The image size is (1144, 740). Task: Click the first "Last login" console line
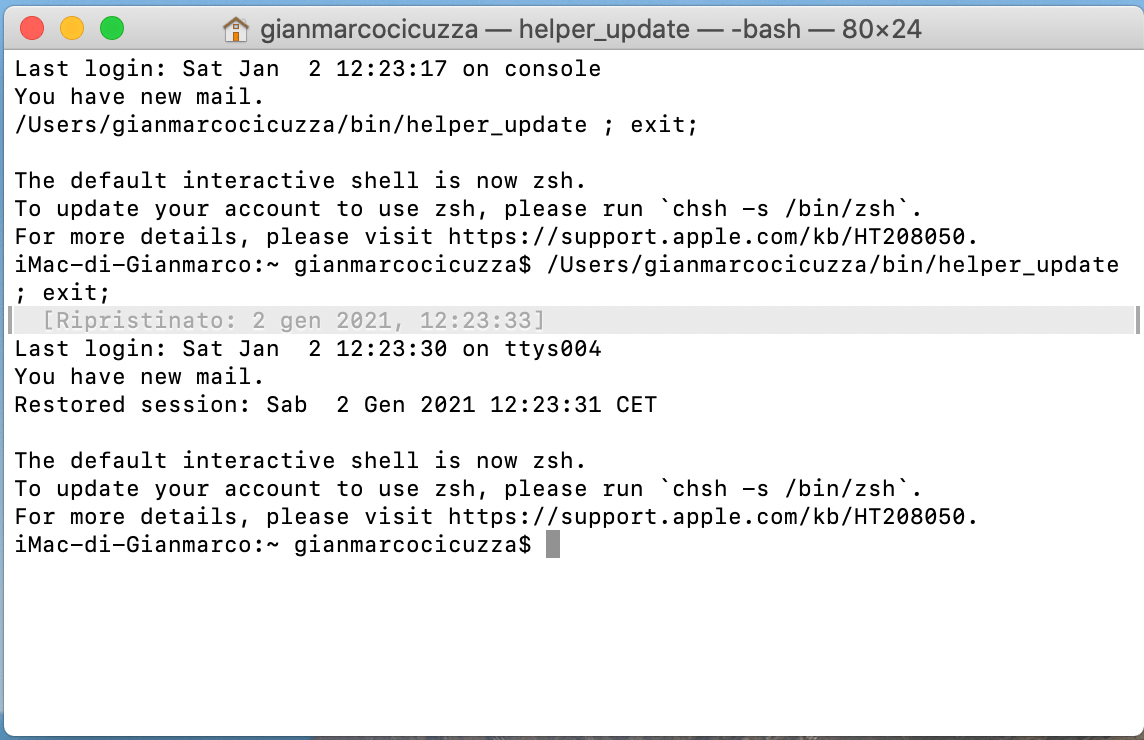pos(307,69)
